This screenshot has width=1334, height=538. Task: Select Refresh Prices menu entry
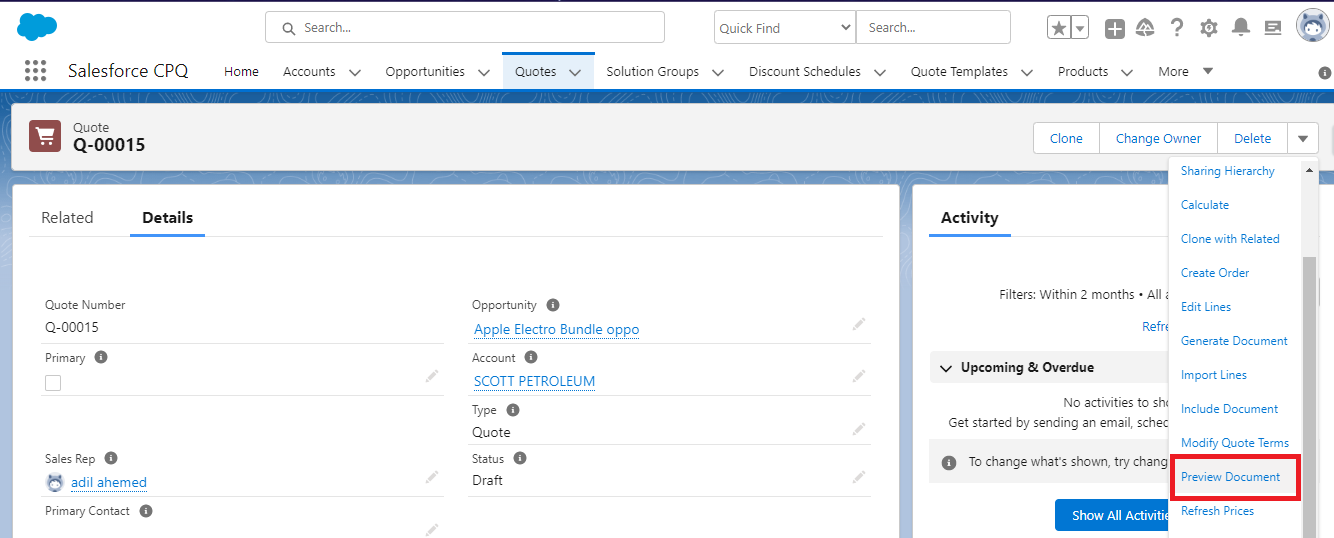(1217, 511)
